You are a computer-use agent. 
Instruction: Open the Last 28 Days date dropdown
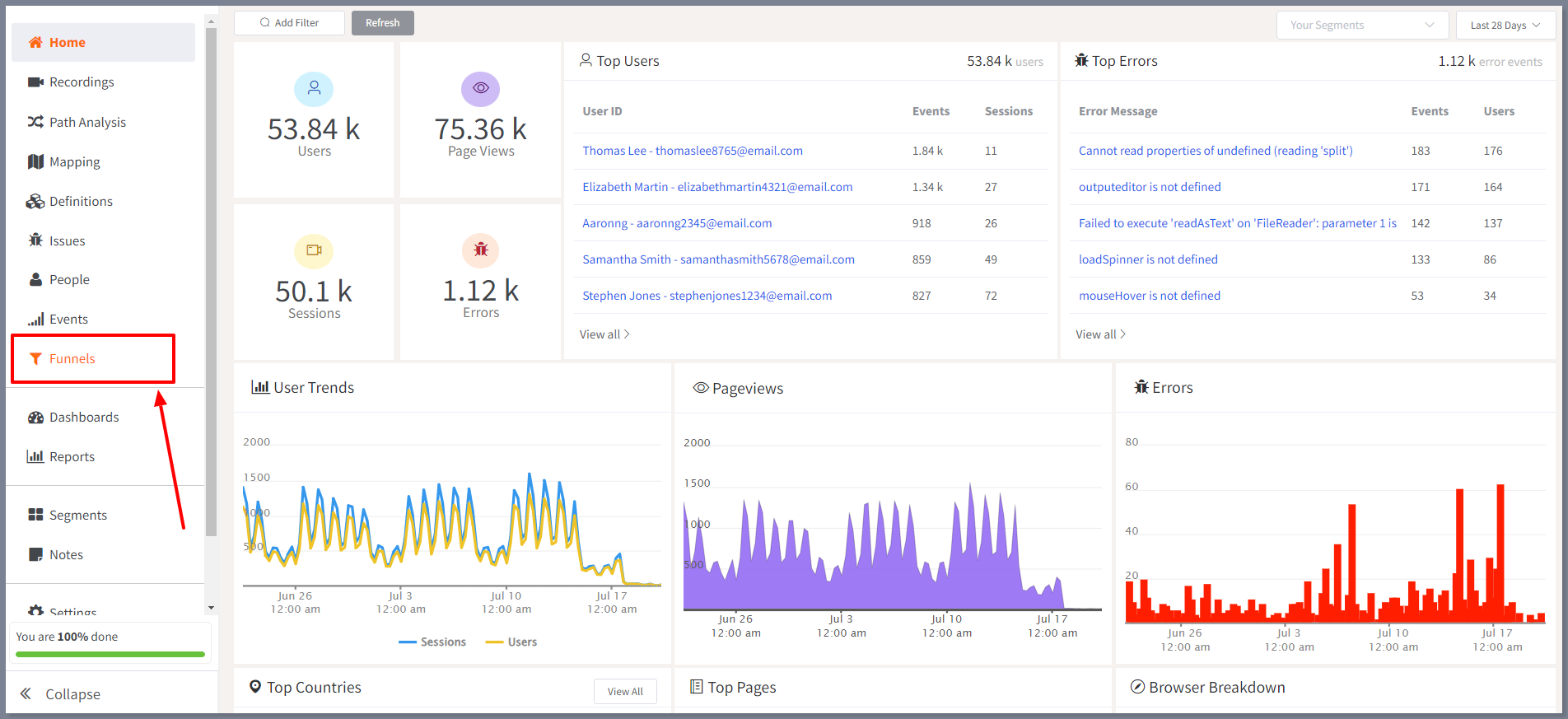tap(1505, 25)
